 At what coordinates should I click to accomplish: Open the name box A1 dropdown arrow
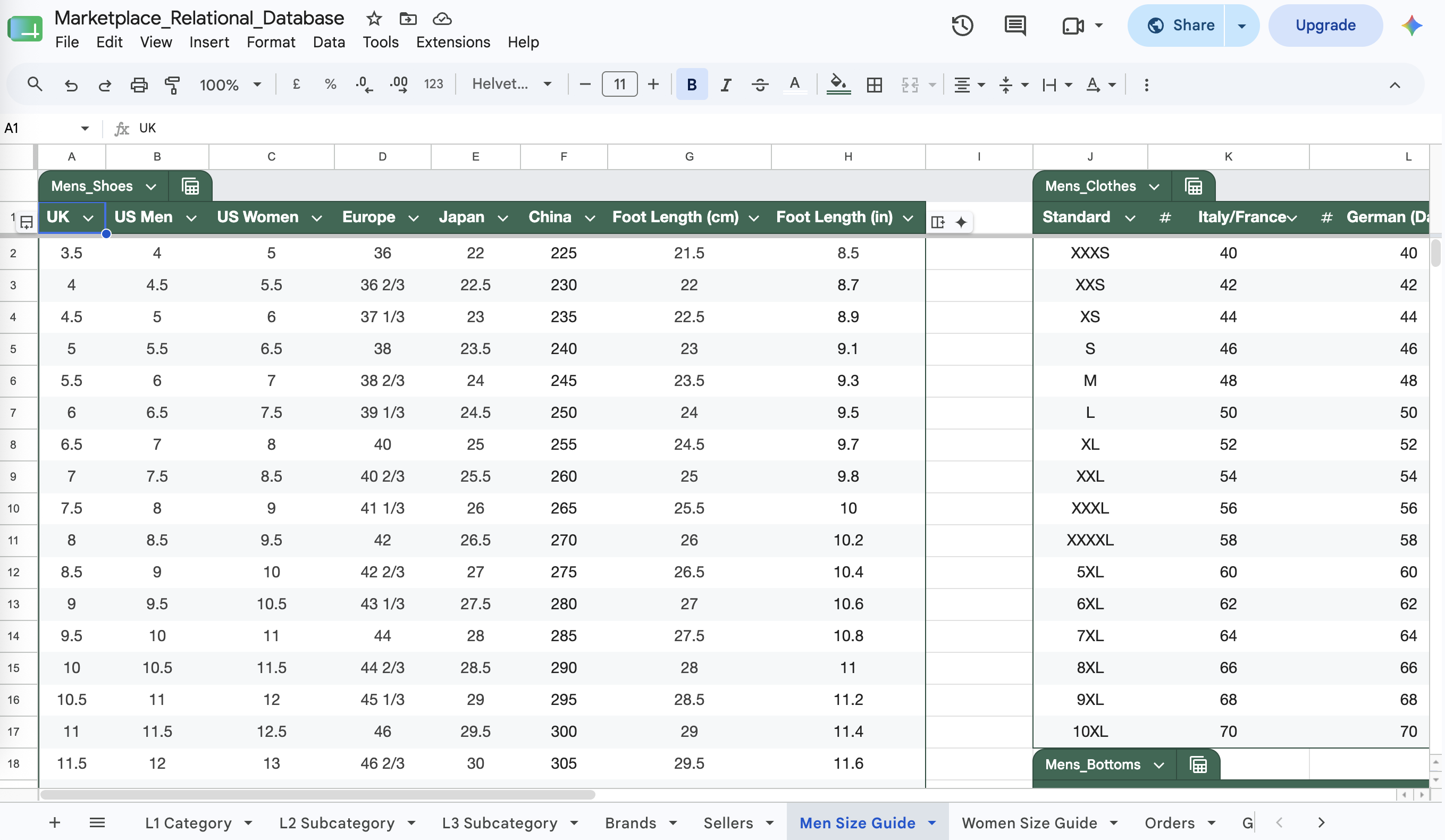pyautogui.click(x=85, y=129)
